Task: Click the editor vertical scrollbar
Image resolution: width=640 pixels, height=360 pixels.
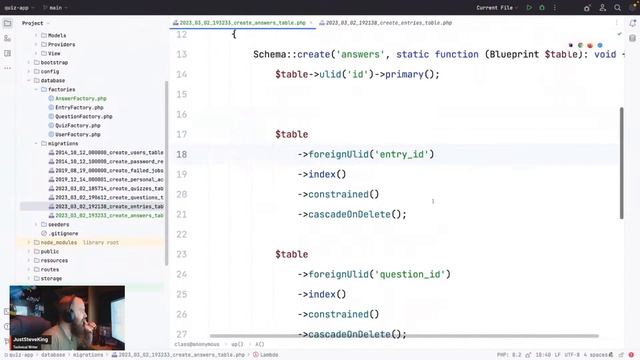Action: tap(621, 163)
